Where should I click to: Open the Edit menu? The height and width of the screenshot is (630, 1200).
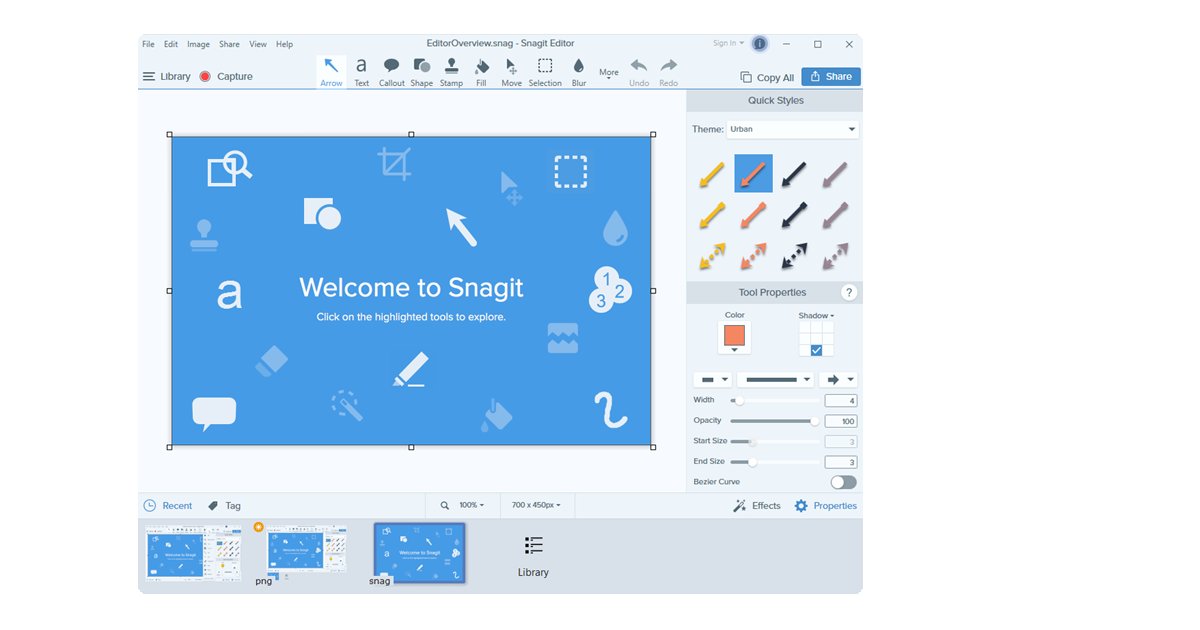click(x=171, y=44)
